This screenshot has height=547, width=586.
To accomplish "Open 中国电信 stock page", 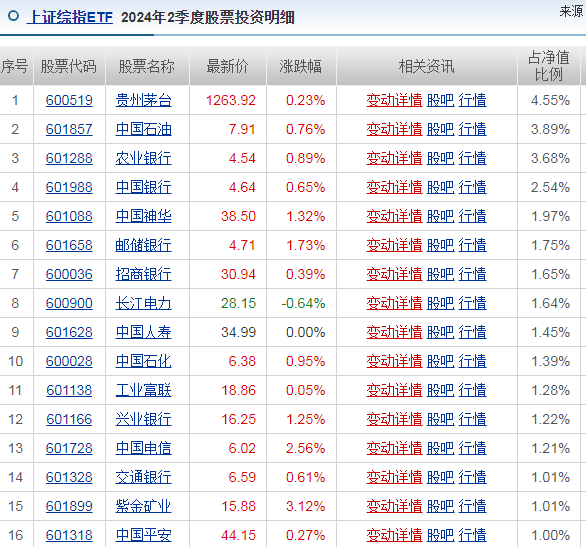I will (x=144, y=448).
